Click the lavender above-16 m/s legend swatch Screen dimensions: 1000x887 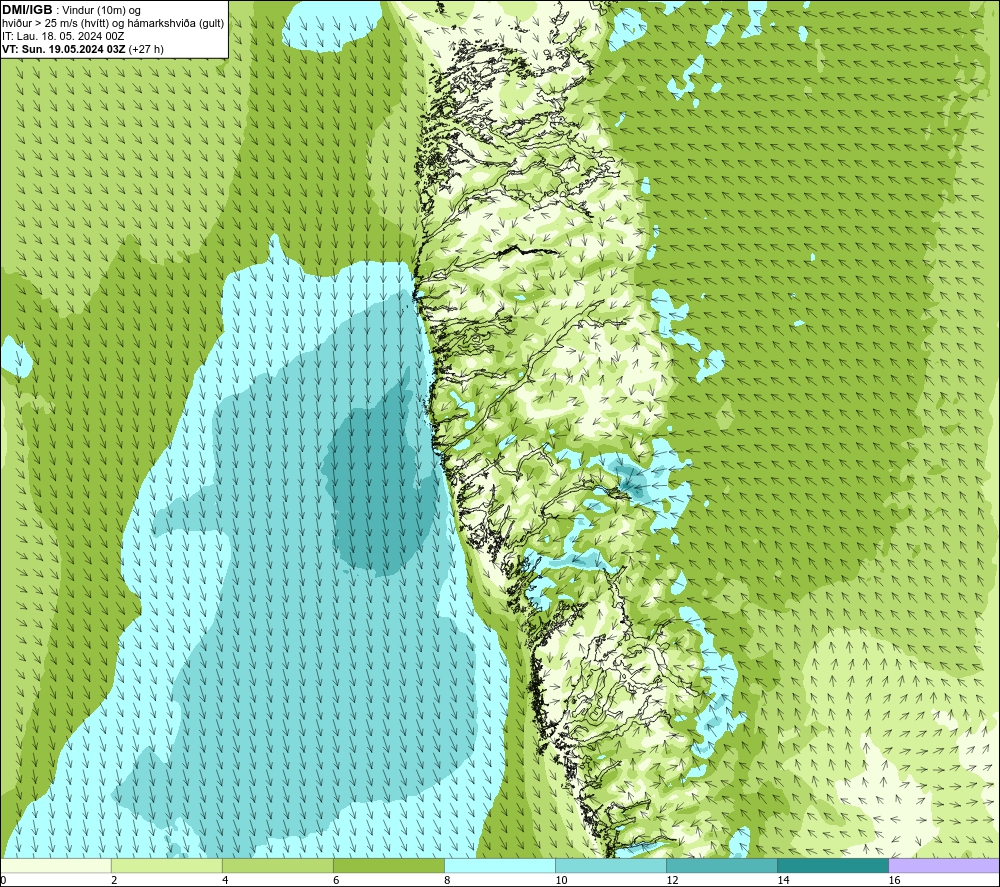pos(944,866)
